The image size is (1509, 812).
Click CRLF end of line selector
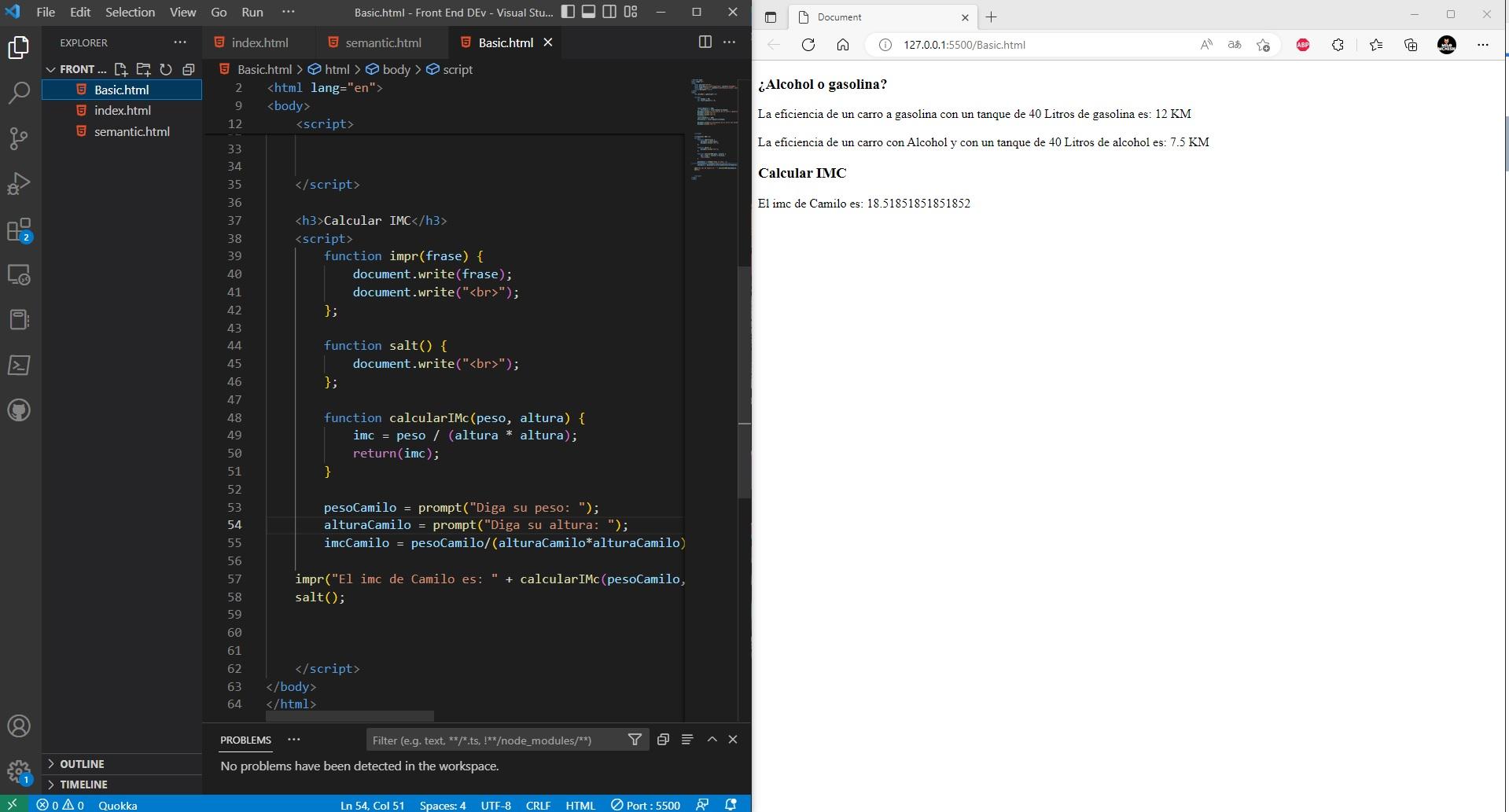click(538, 805)
